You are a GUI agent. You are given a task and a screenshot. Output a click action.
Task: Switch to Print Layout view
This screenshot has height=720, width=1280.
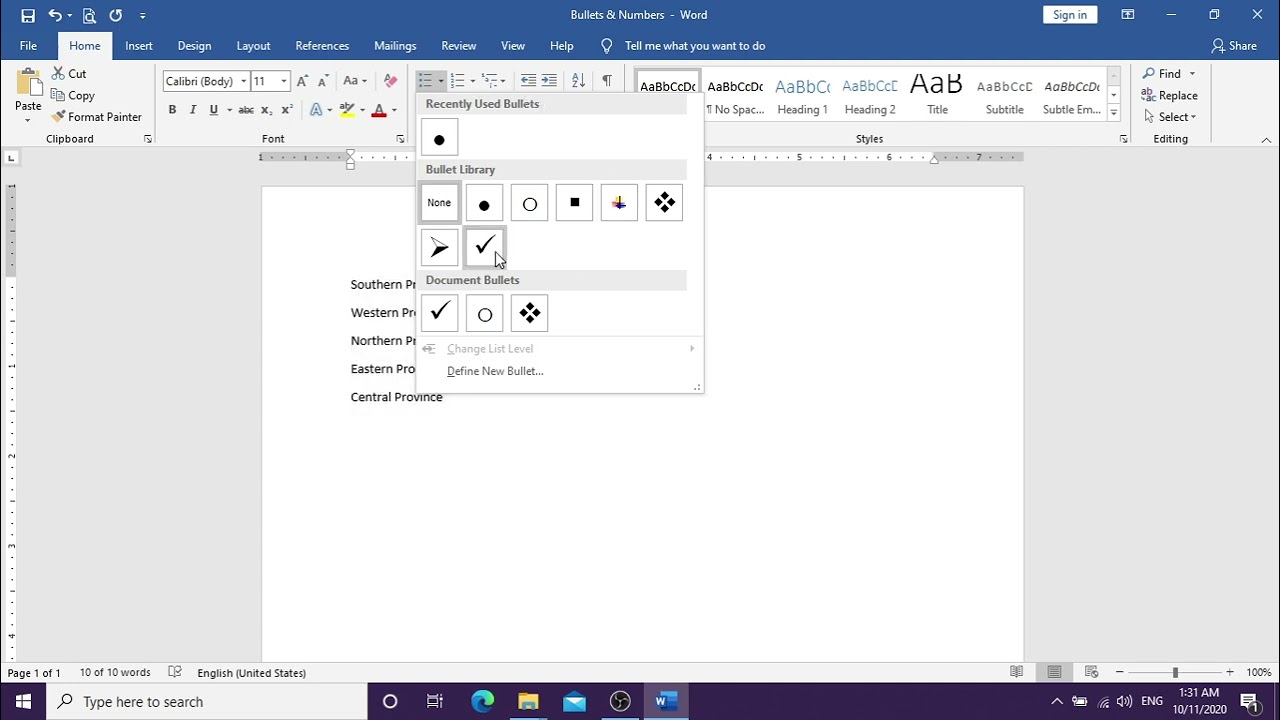pos(1054,672)
